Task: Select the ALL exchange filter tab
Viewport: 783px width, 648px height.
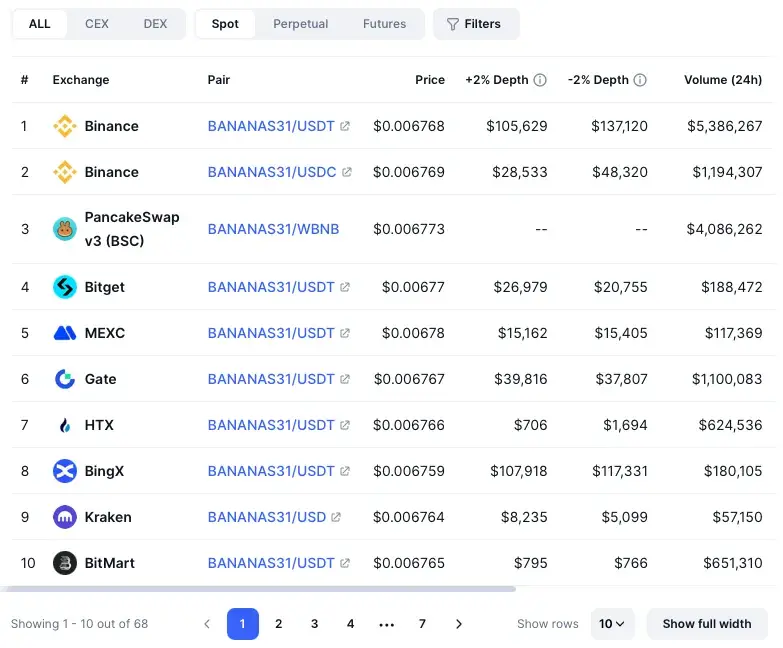Action: 39,24
